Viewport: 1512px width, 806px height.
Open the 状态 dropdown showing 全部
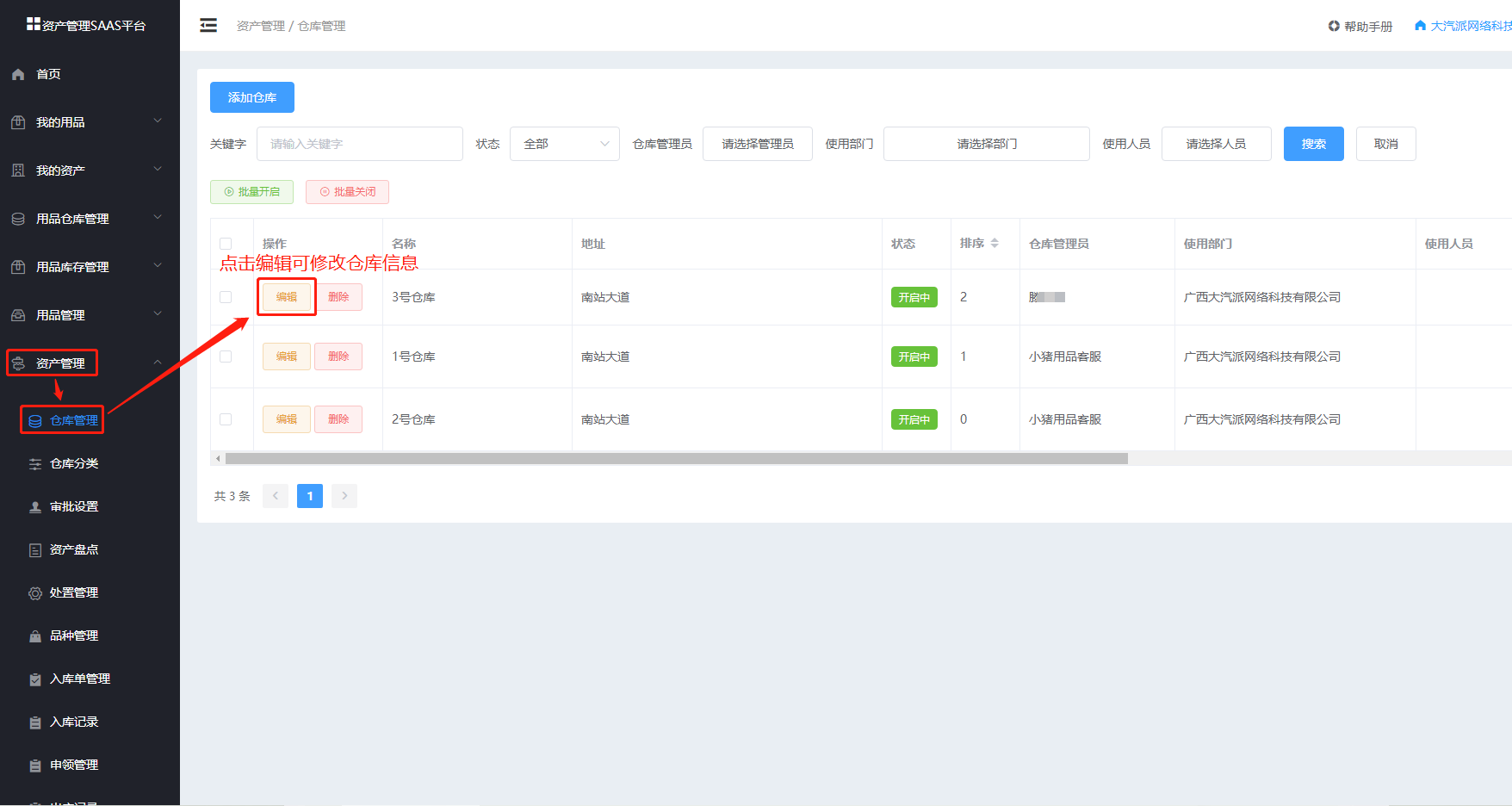(x=564, y=144)
